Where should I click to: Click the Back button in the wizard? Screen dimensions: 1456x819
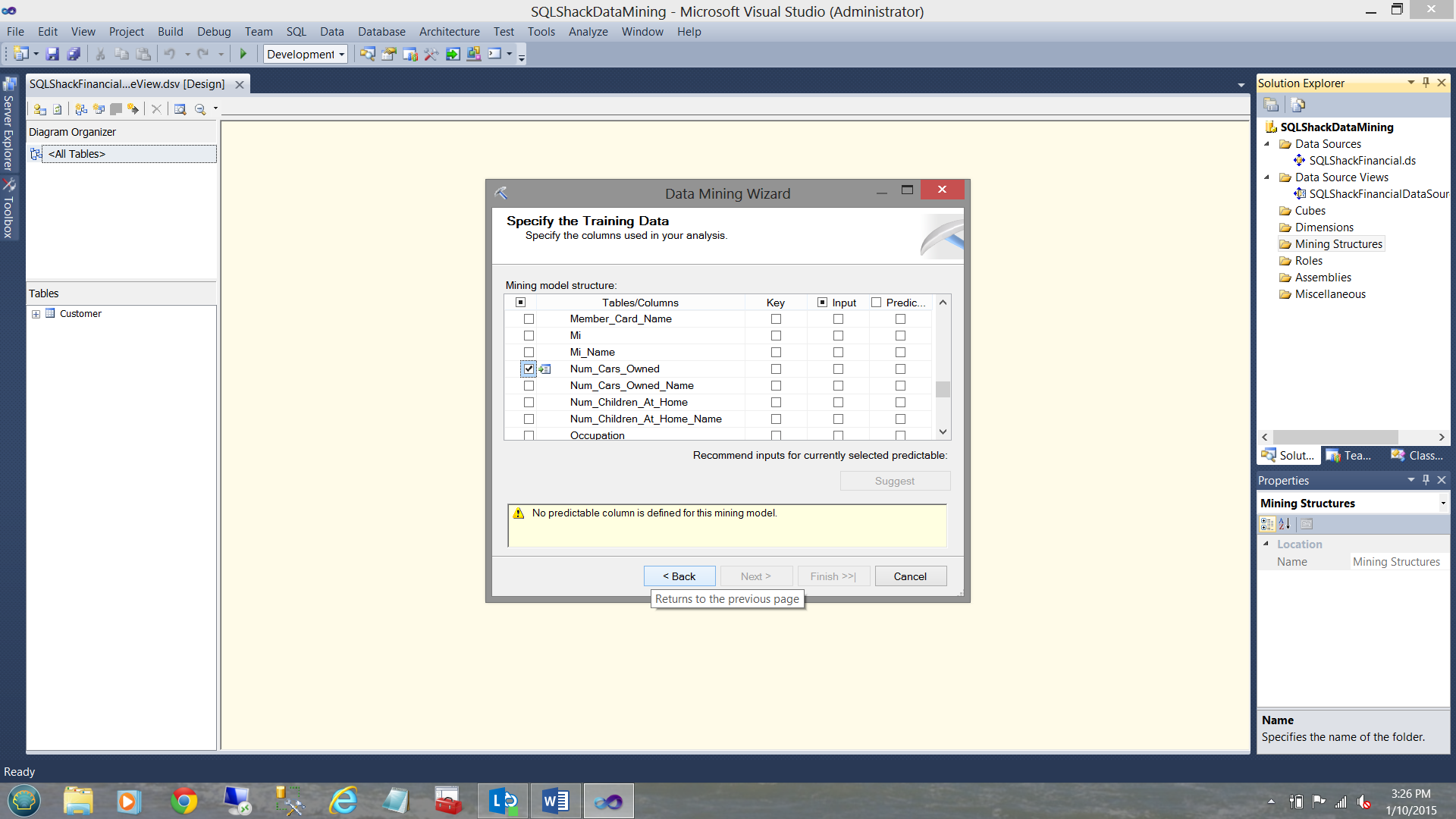679,576
